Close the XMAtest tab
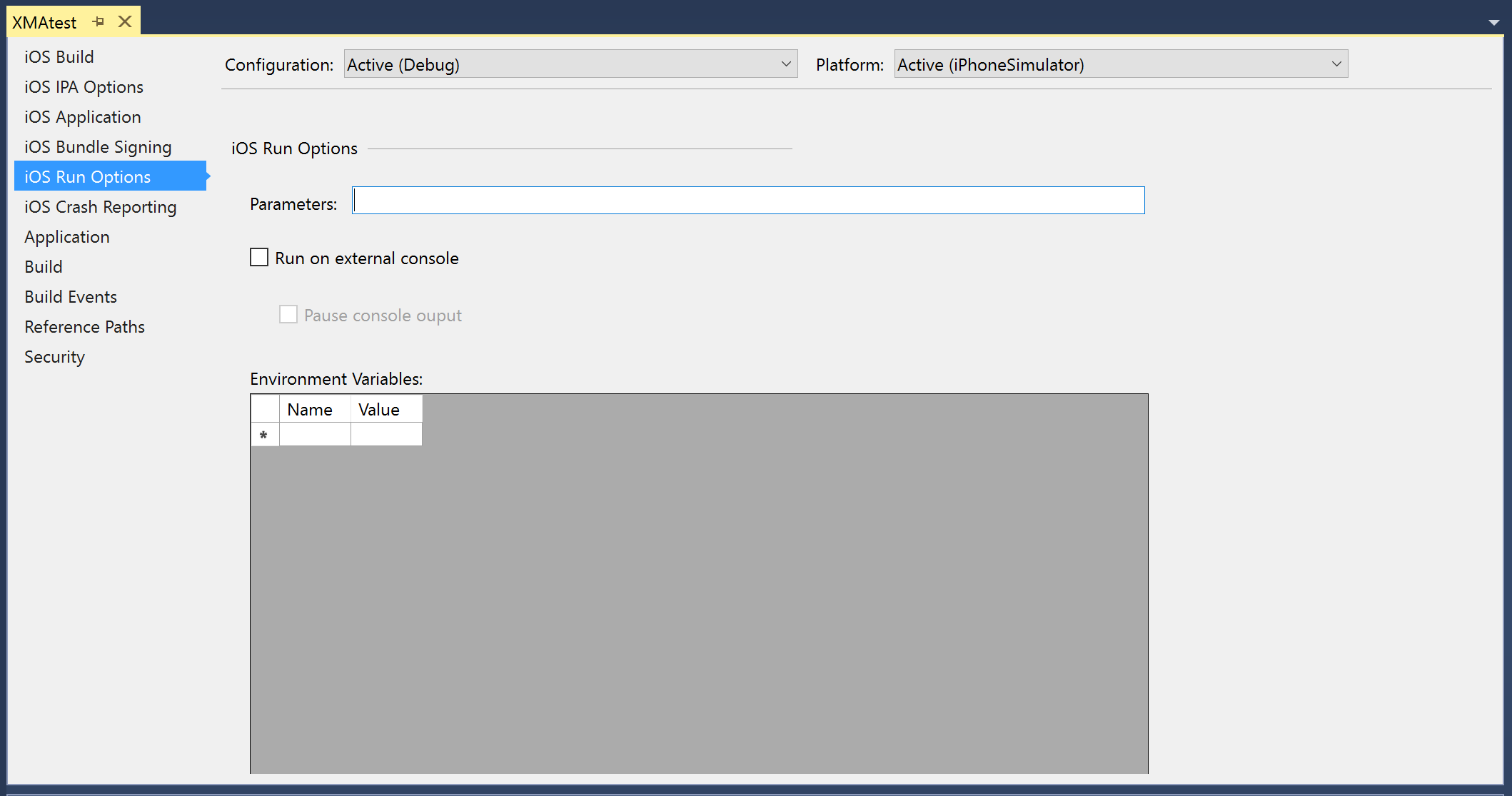Image resolution: width=1512 pixels, height=796 pixels. 125,22
